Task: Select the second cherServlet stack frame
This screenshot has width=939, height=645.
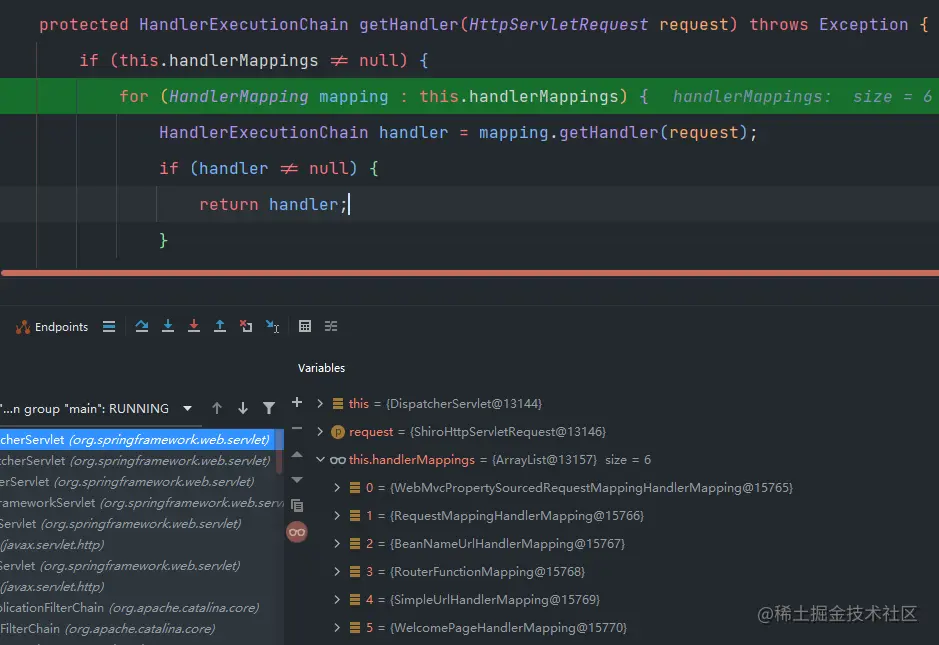Action: (x=138, y=461)
